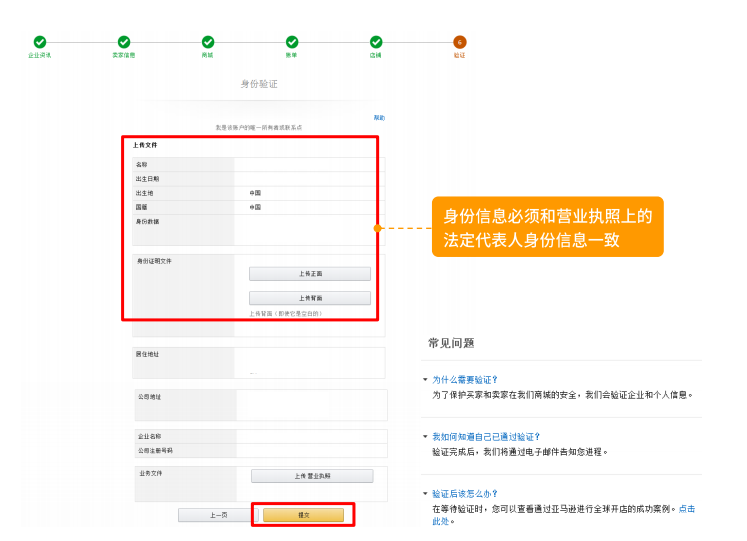This screenshot has height=541, width=747.
Task: Click the 企业资讯 step checkmark icon
Action: [40, 42]
